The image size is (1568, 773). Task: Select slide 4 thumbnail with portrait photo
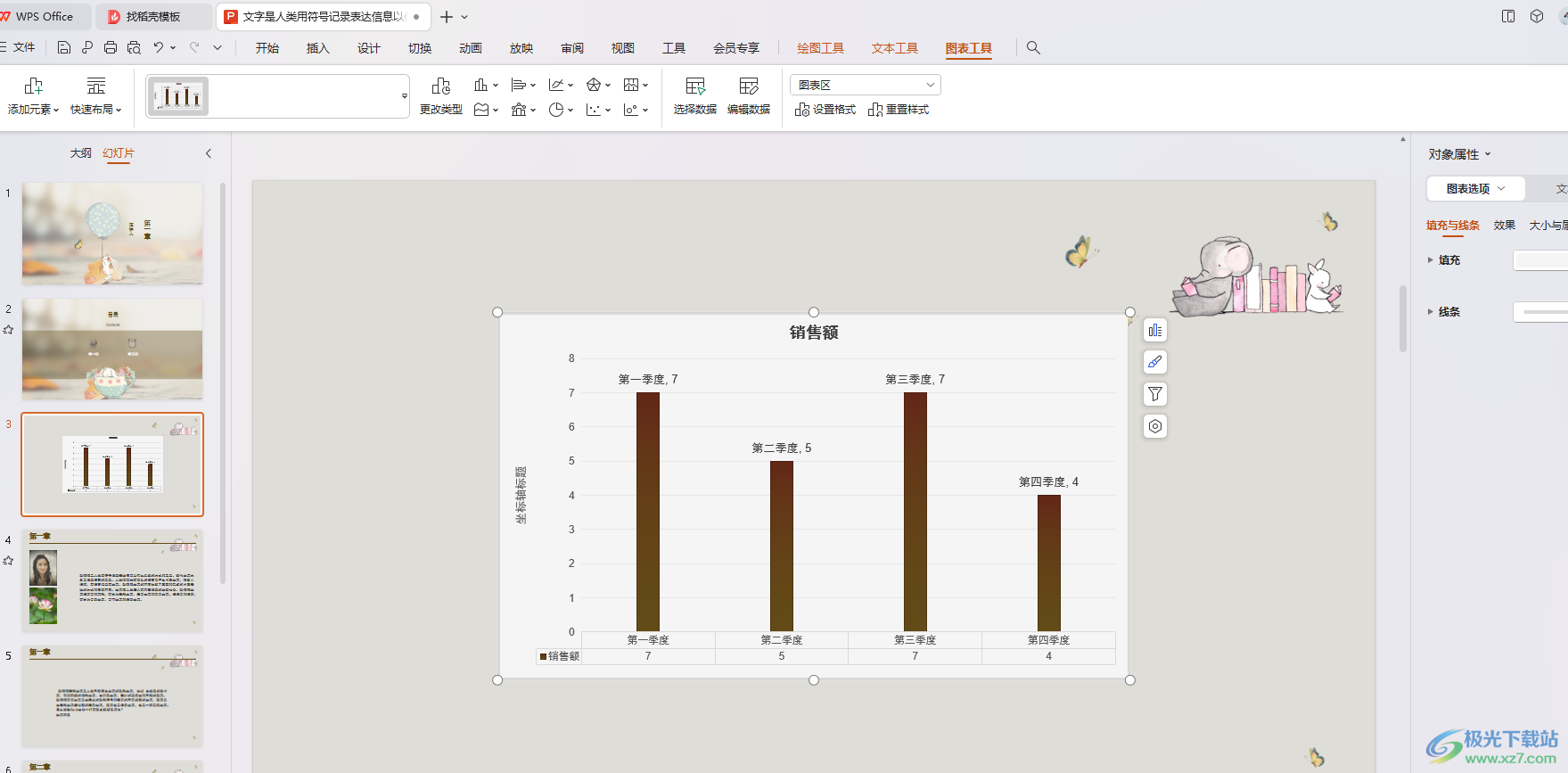[112, 580]
